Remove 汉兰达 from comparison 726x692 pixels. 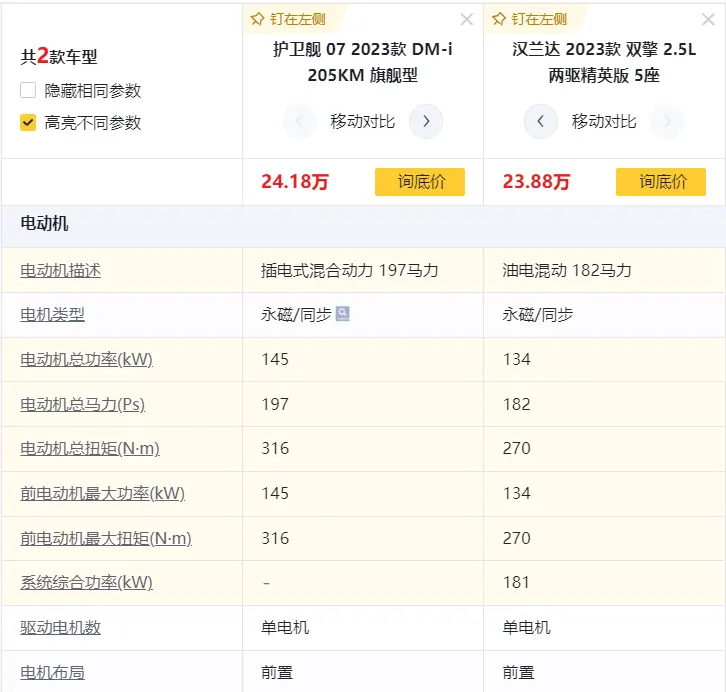point(708,19)
